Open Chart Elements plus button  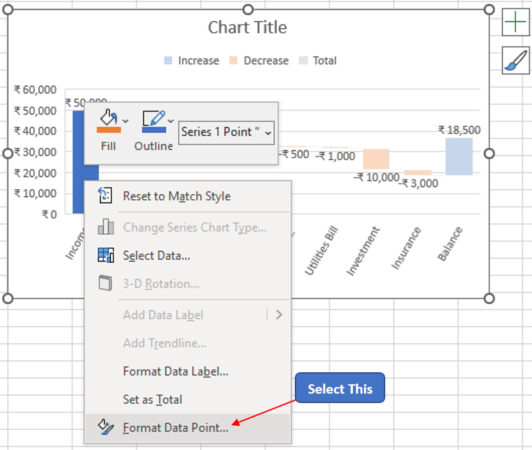[515, 22]
